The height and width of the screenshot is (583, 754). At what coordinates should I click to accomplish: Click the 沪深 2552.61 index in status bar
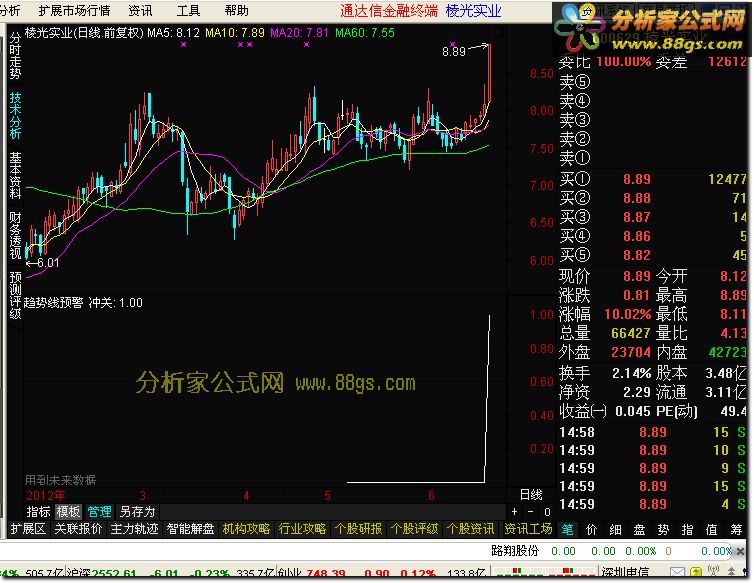pyautogui.click(x=101, y=573)
